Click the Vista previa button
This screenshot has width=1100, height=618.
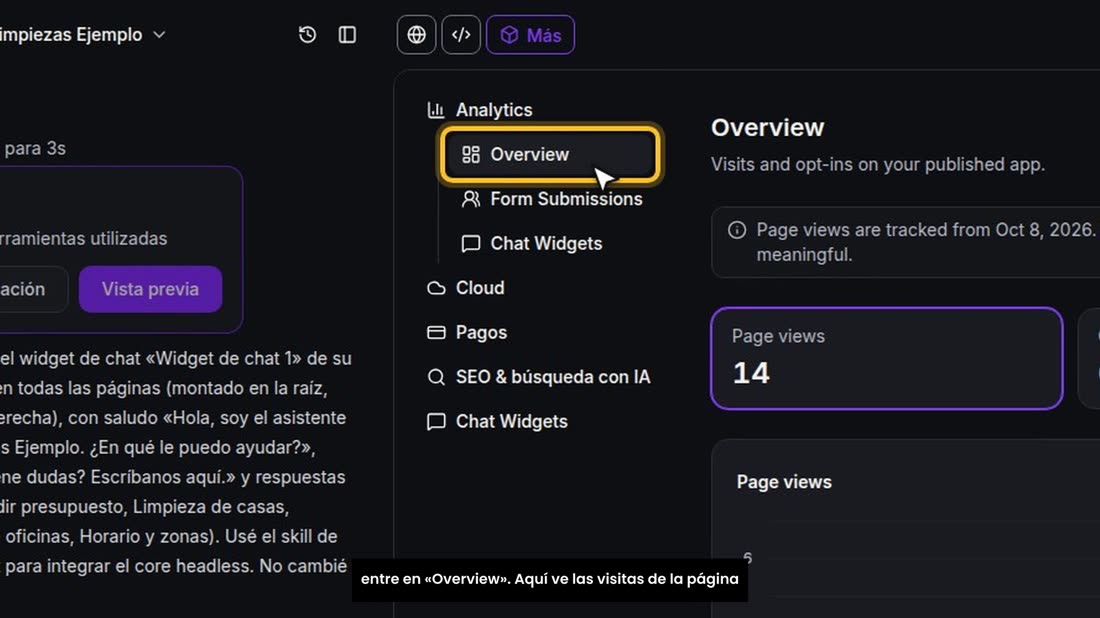click(150, 289)
